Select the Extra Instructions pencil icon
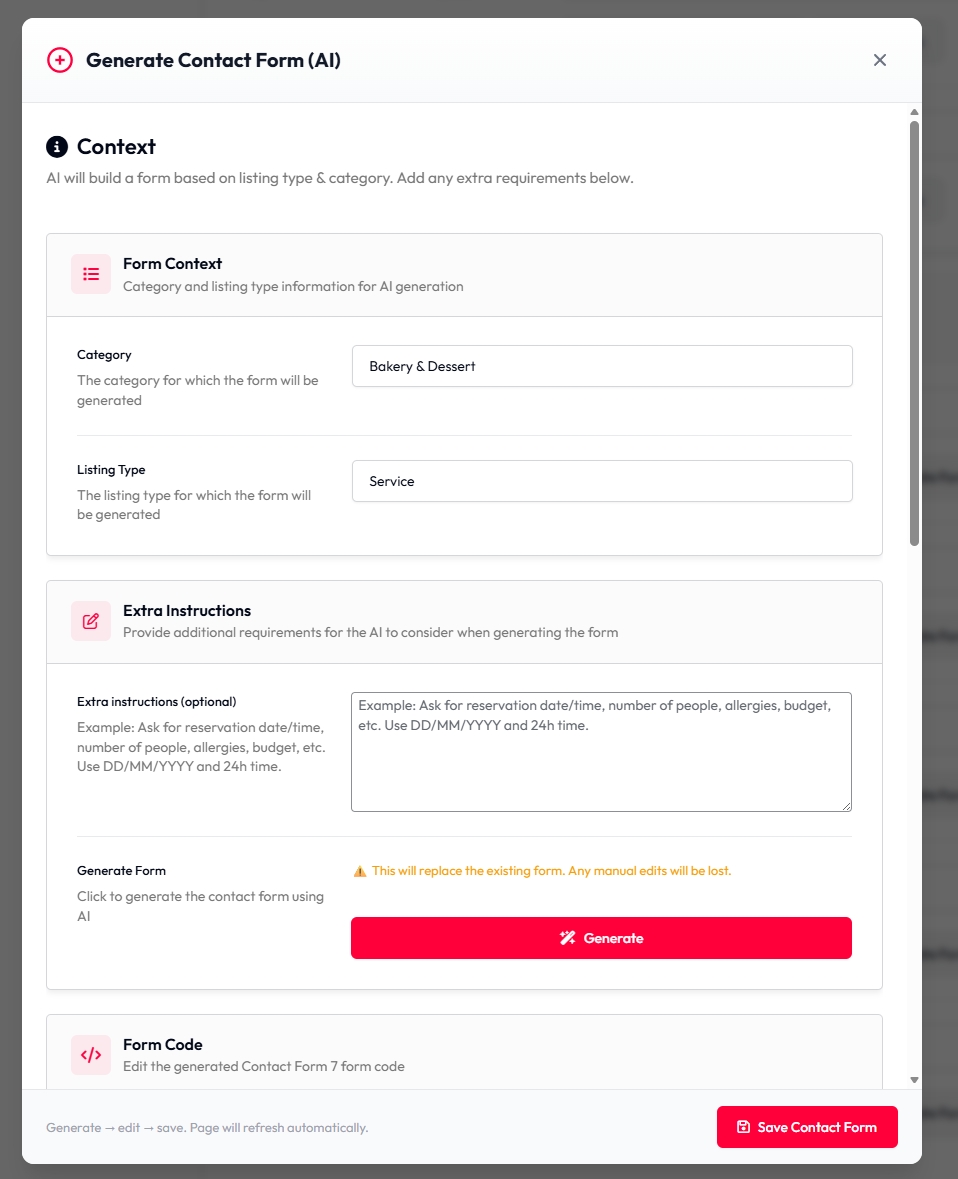Viewport: 958px width, 1179px height. tap(91, 621)
